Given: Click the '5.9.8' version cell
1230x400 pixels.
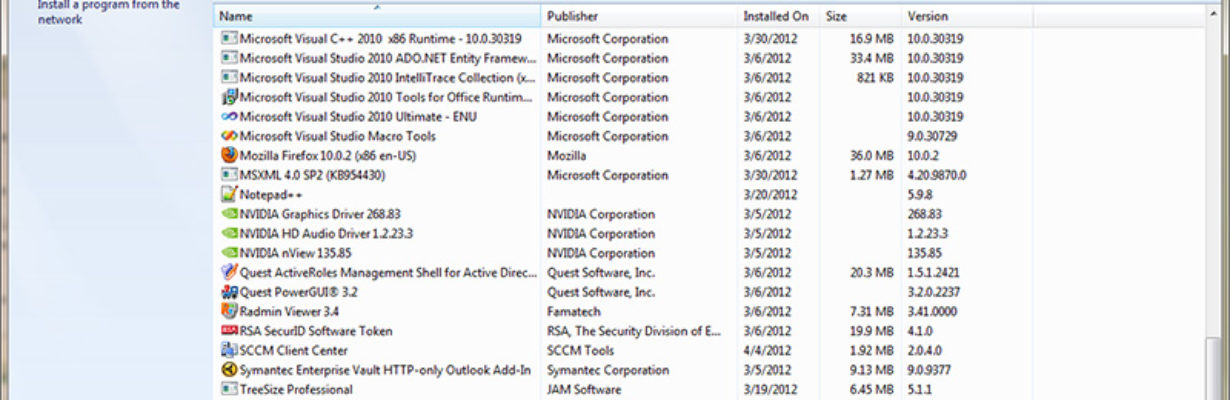Looking at the screenshot, I should click(921, 195).
